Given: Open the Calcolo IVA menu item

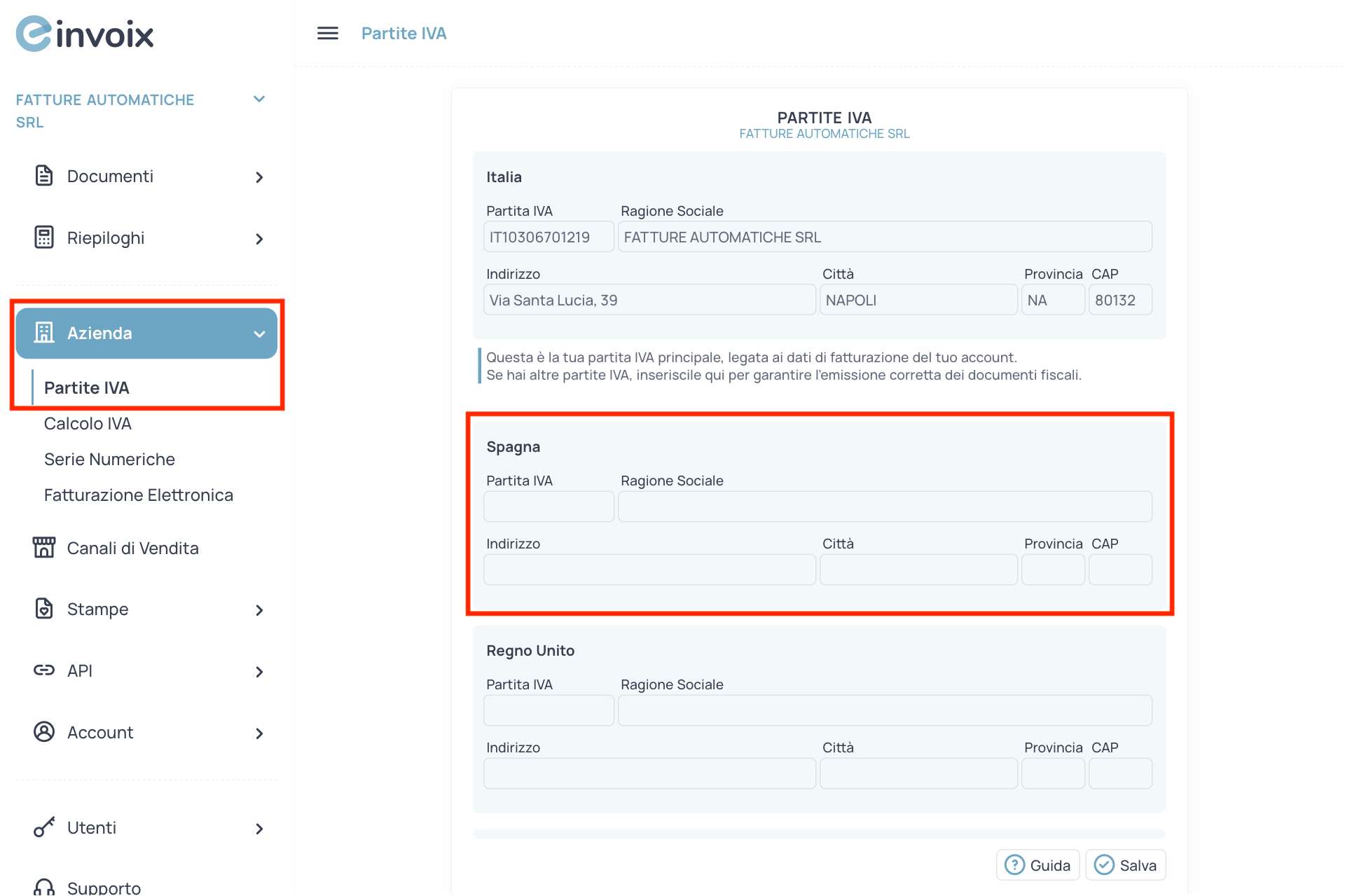Looking at the screenshot, I should (88, 424).
